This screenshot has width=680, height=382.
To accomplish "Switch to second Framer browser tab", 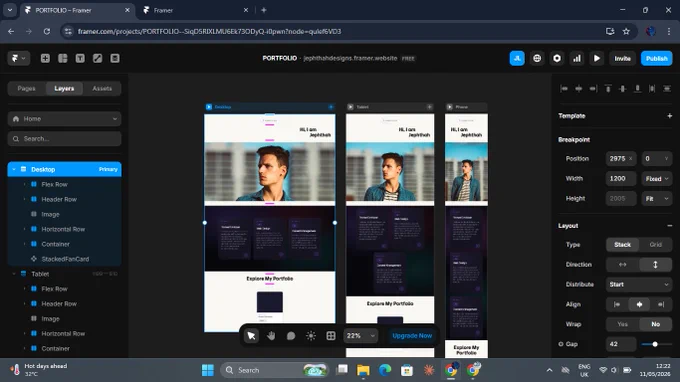I will [195, 10].
